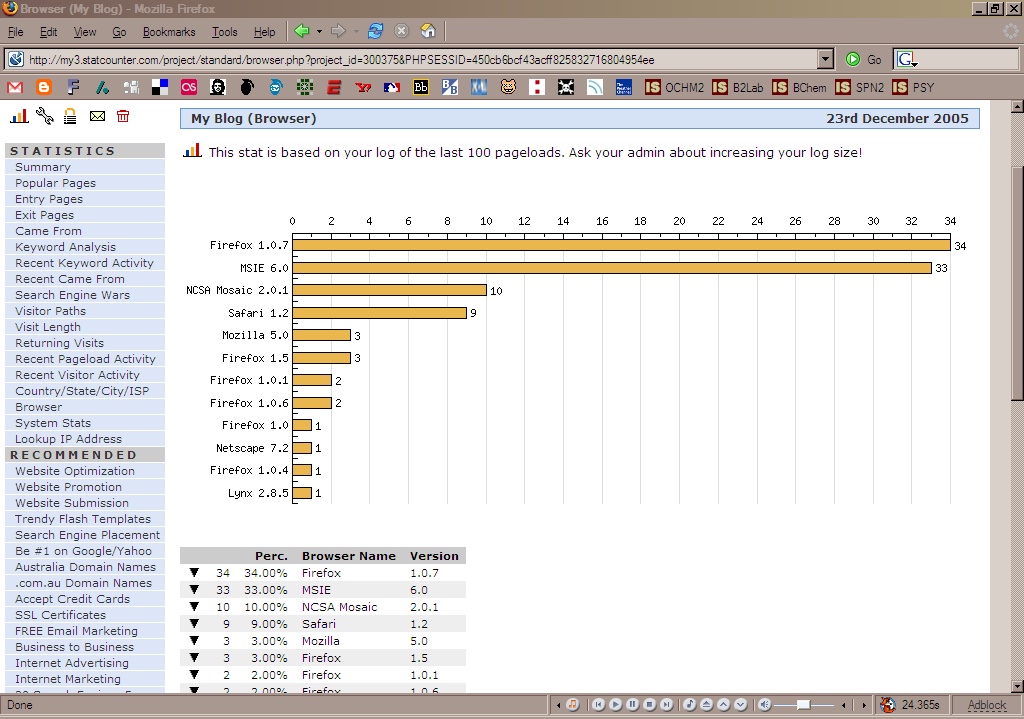Open the Bookmarks menu
Viewport: 1024px width, 719px height.
point(168,31)
